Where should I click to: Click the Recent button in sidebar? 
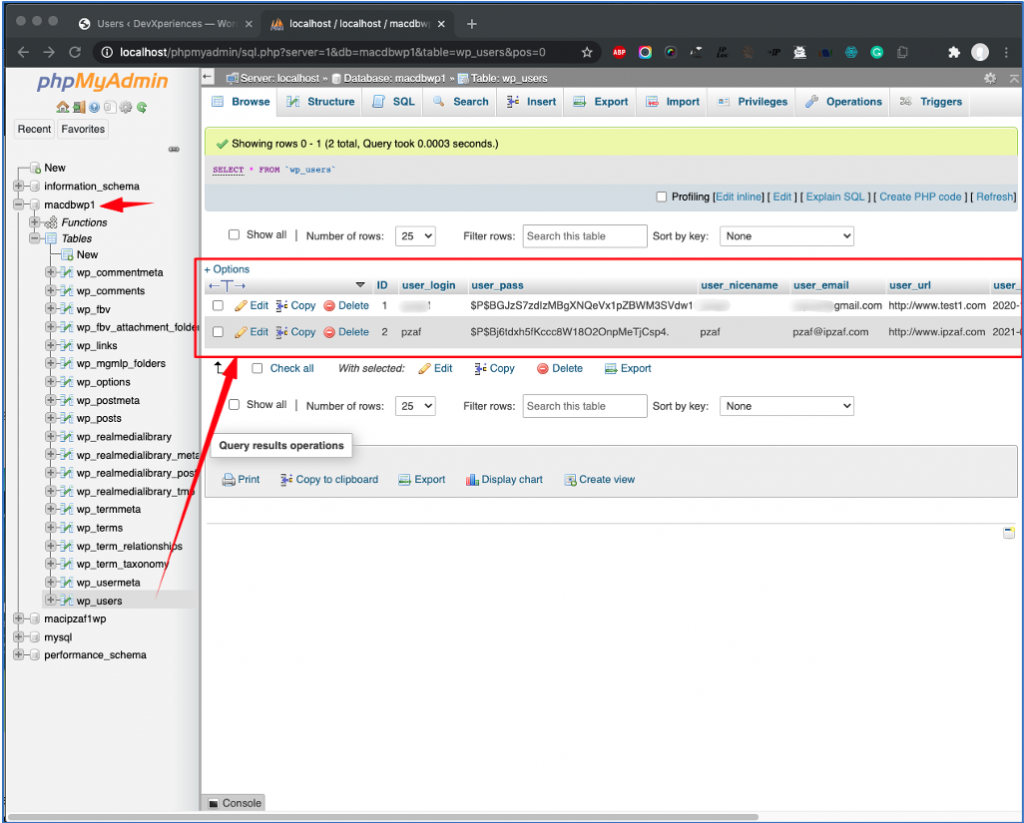[x=34, y=129]
